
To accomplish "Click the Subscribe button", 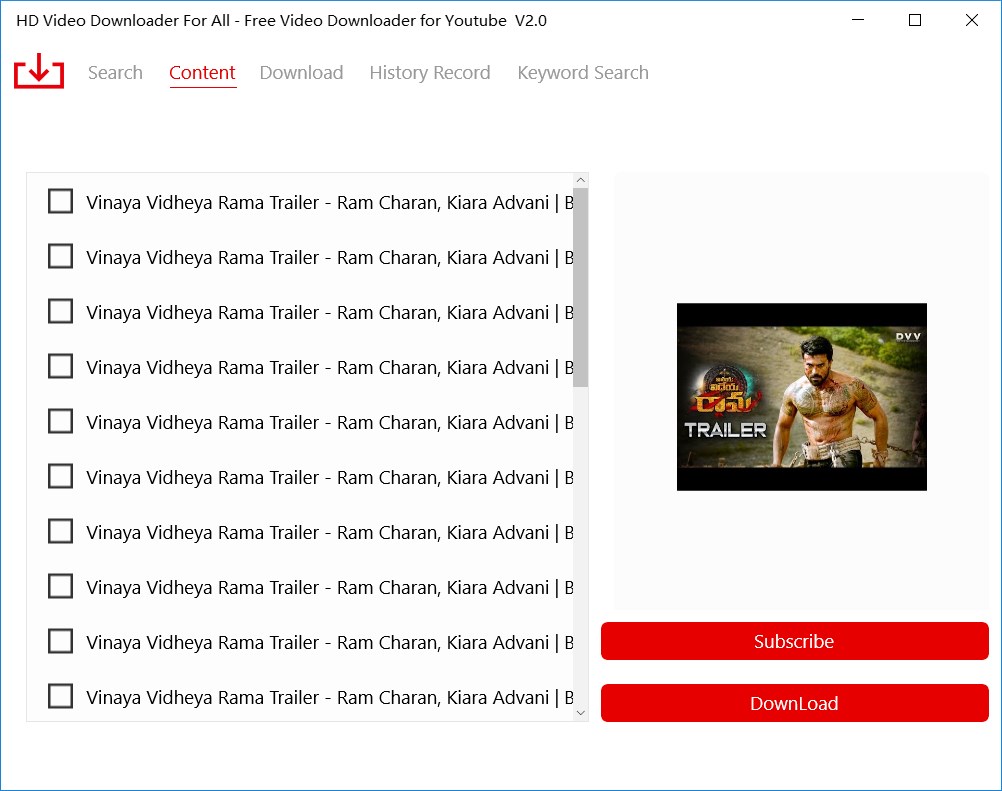I will 794,641.
